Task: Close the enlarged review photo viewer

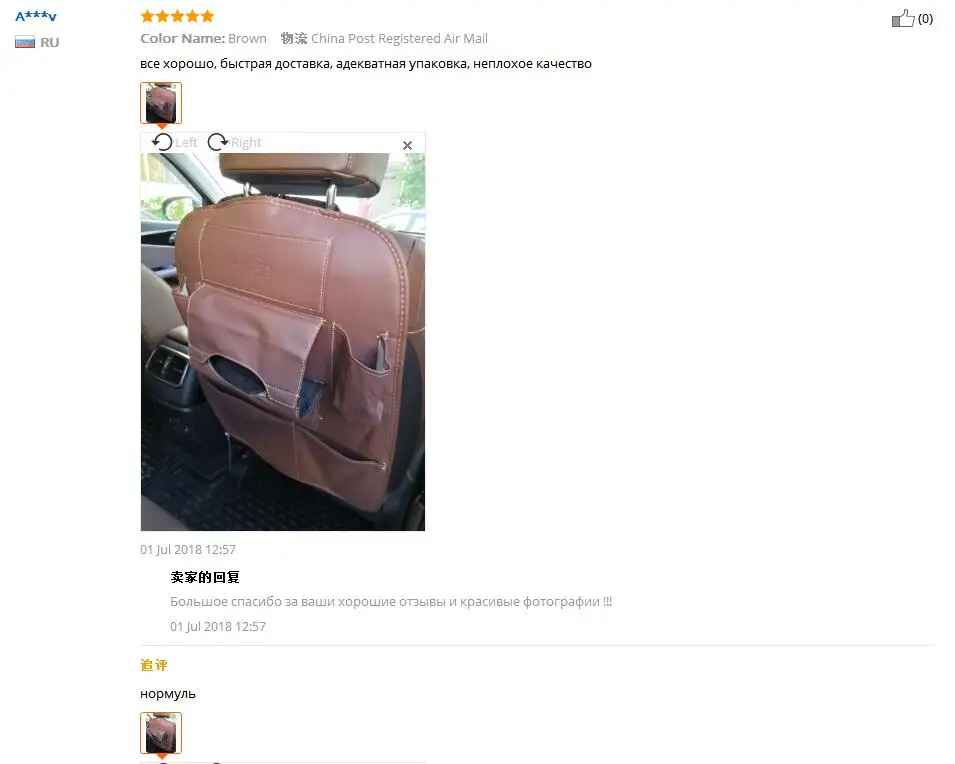Action: pos(407,146)
